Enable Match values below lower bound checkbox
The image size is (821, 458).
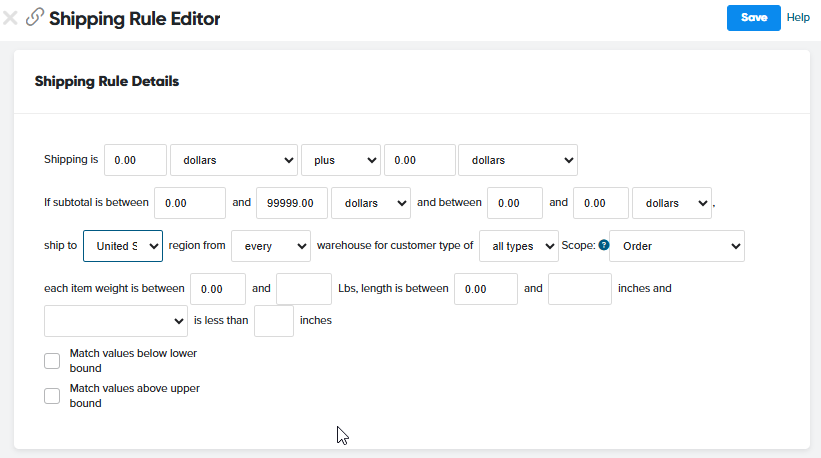[x=52, y=361]
